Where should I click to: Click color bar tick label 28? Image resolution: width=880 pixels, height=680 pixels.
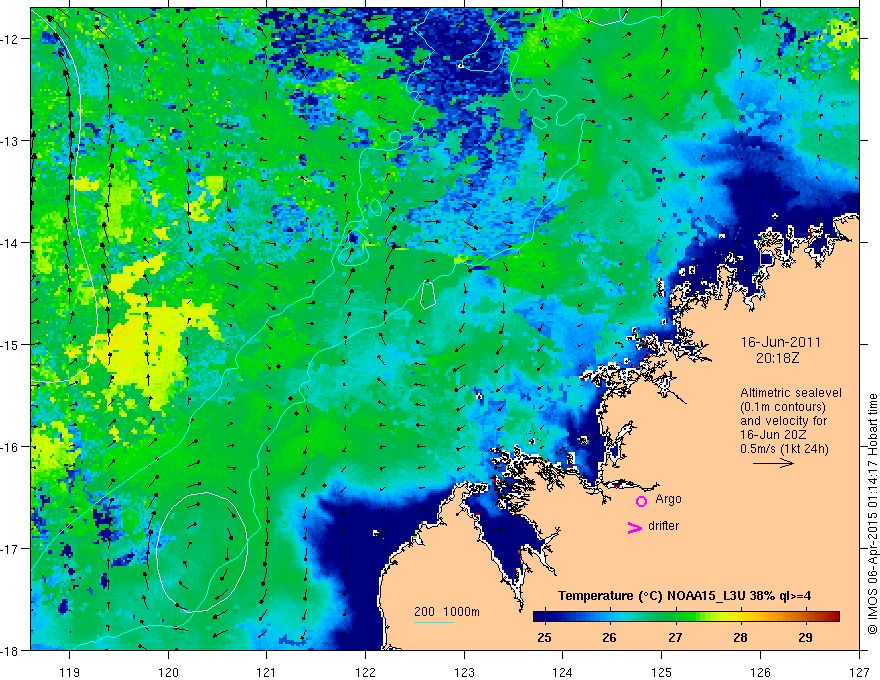(x=740, y=637)
